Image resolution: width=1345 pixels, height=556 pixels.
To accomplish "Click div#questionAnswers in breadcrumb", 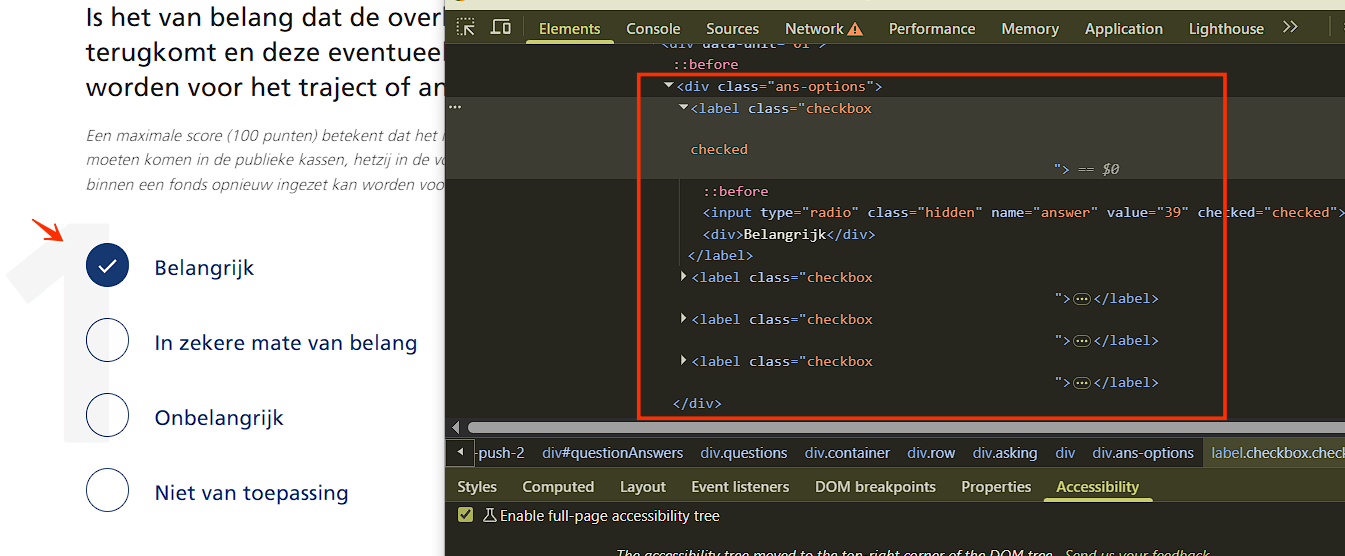I will coord(612,453).
